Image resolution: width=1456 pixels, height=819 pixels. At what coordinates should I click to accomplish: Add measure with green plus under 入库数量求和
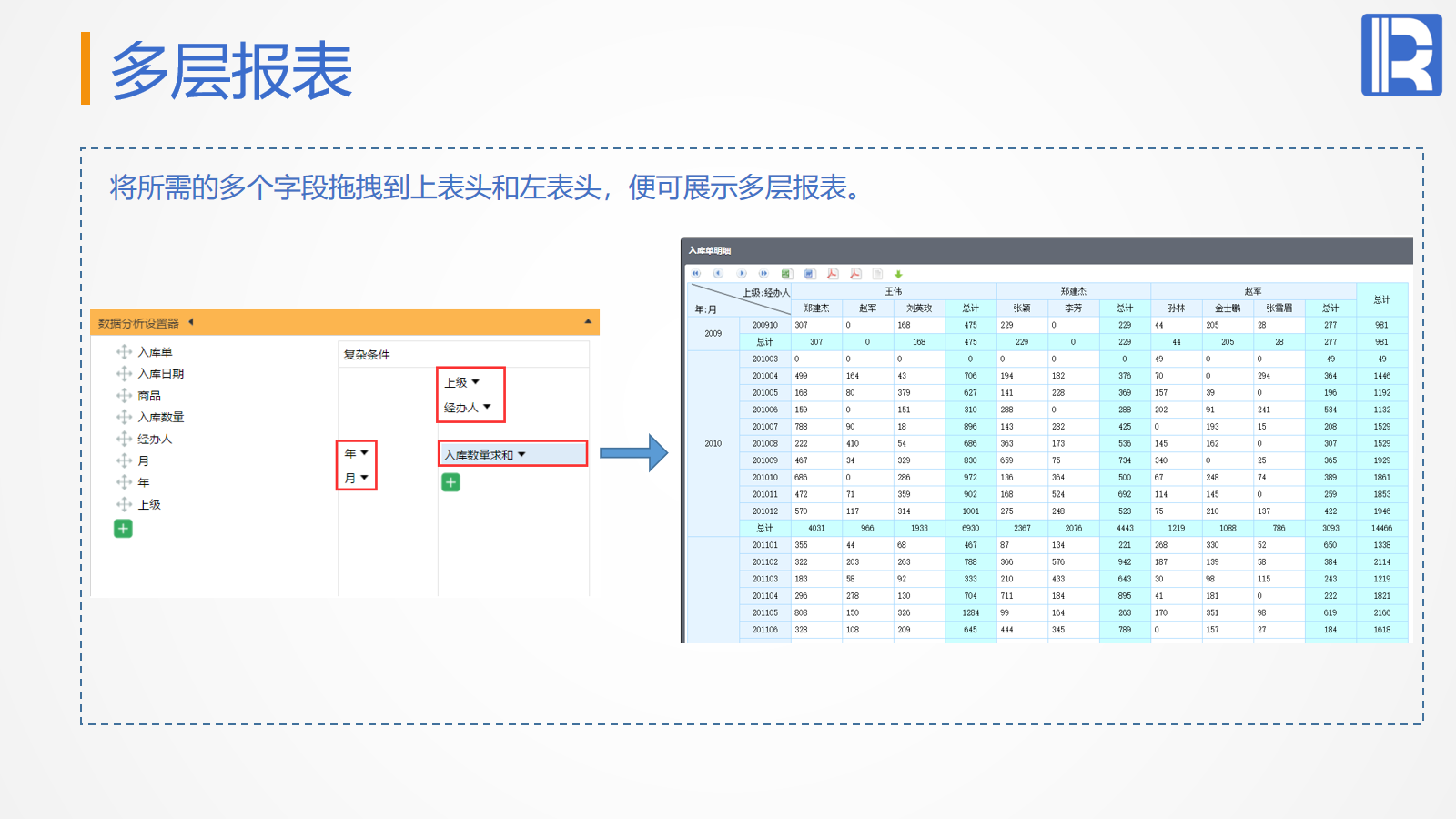[x=450, y=482]
